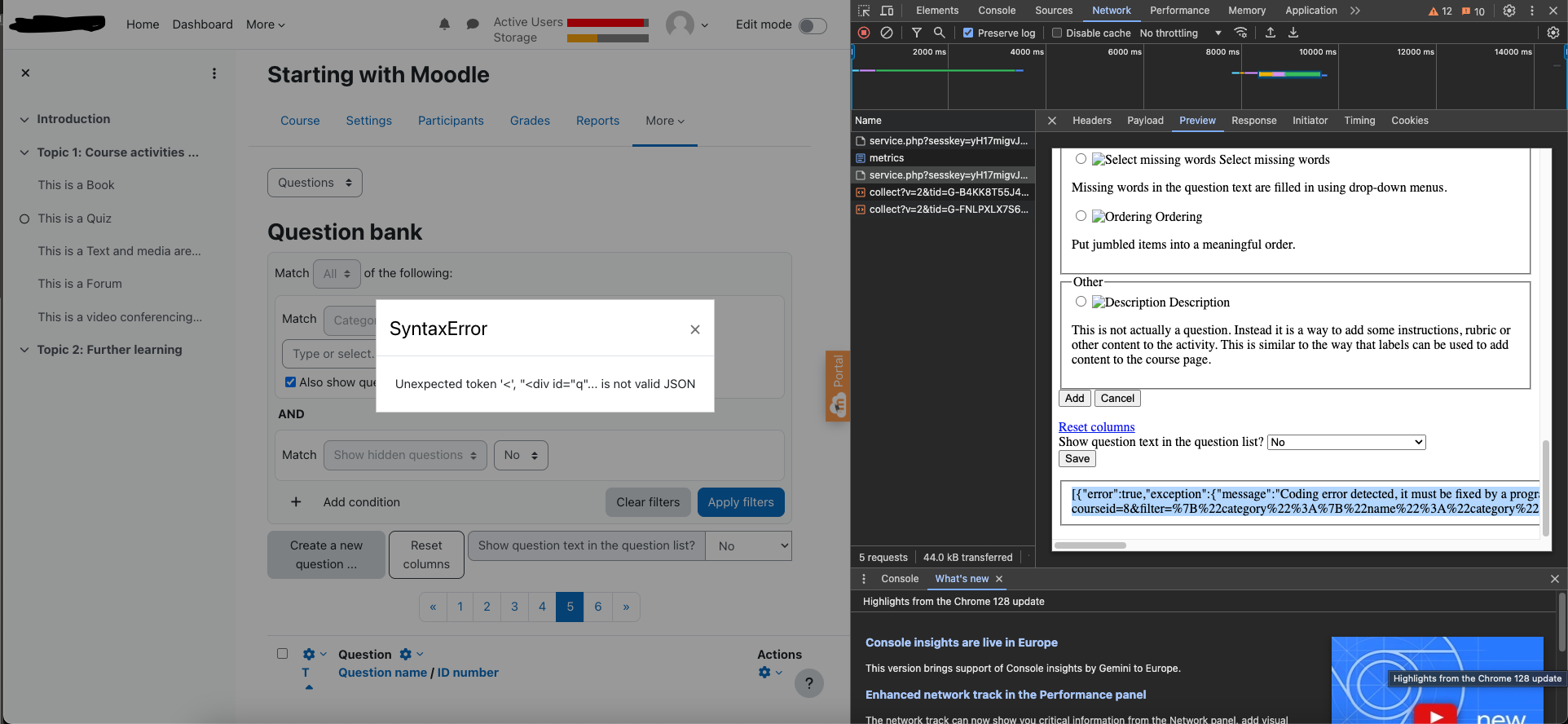Open the user avatar menu
Image resolution: width=1568 pixels, height=724 pixels.
coord(687,24)
